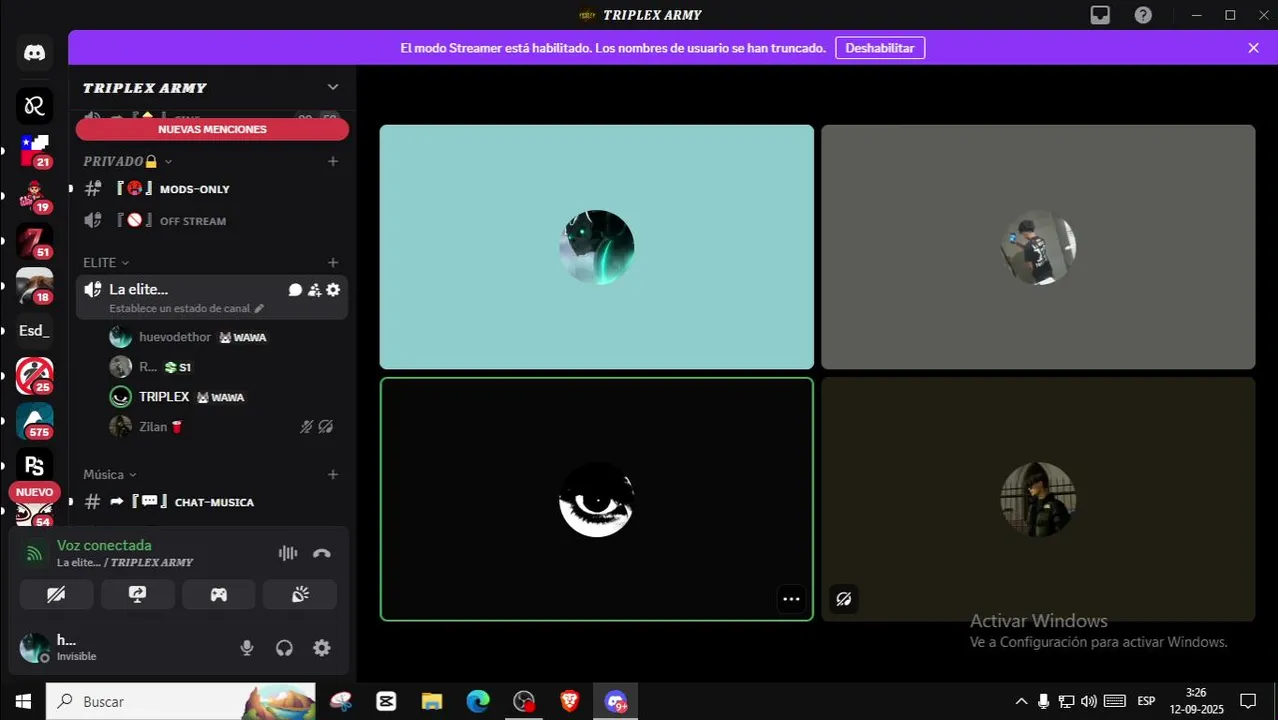Open three-dots menu on TRIPLEX video tile

[x=791, y=599]
